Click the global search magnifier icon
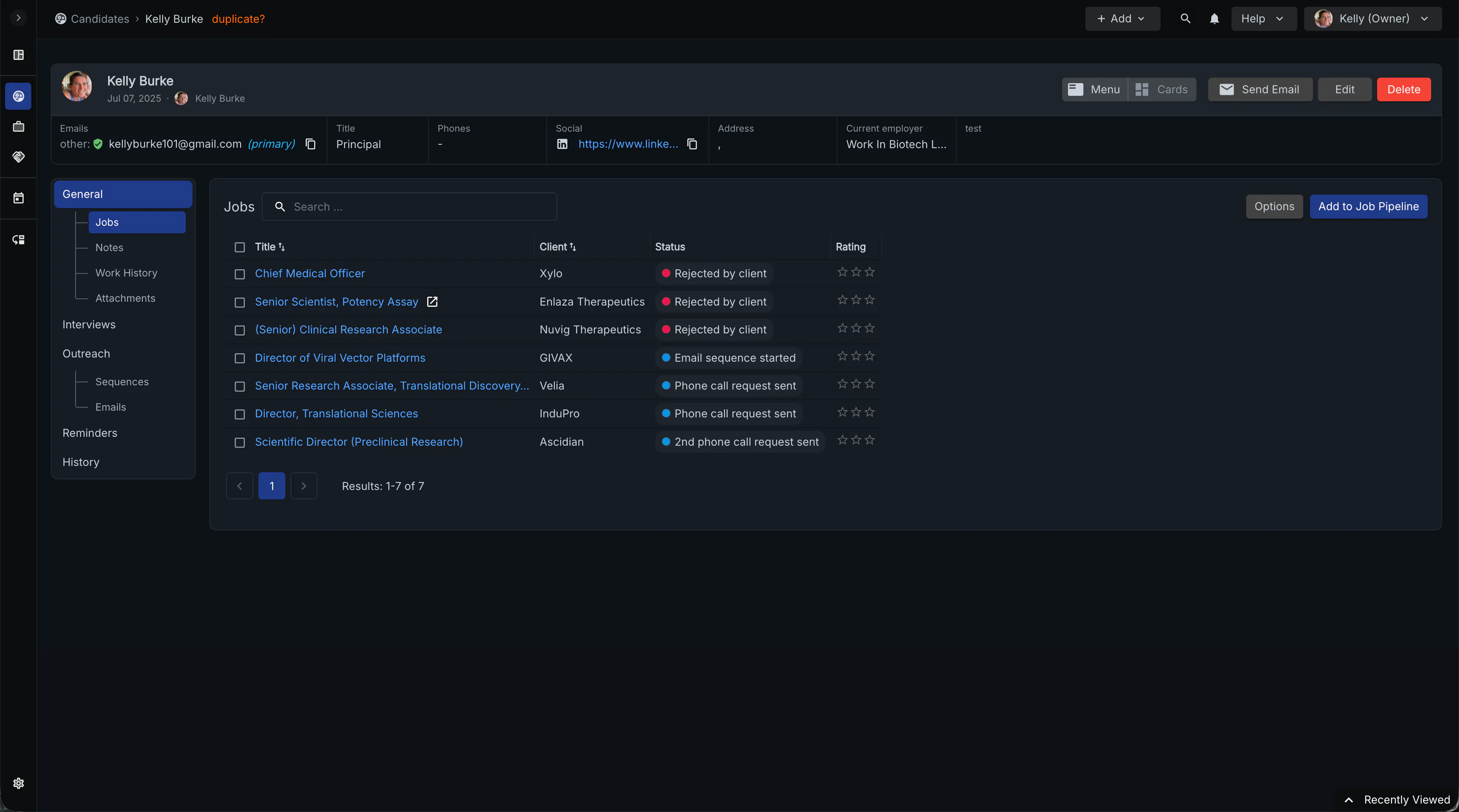 click(1185, 19)
